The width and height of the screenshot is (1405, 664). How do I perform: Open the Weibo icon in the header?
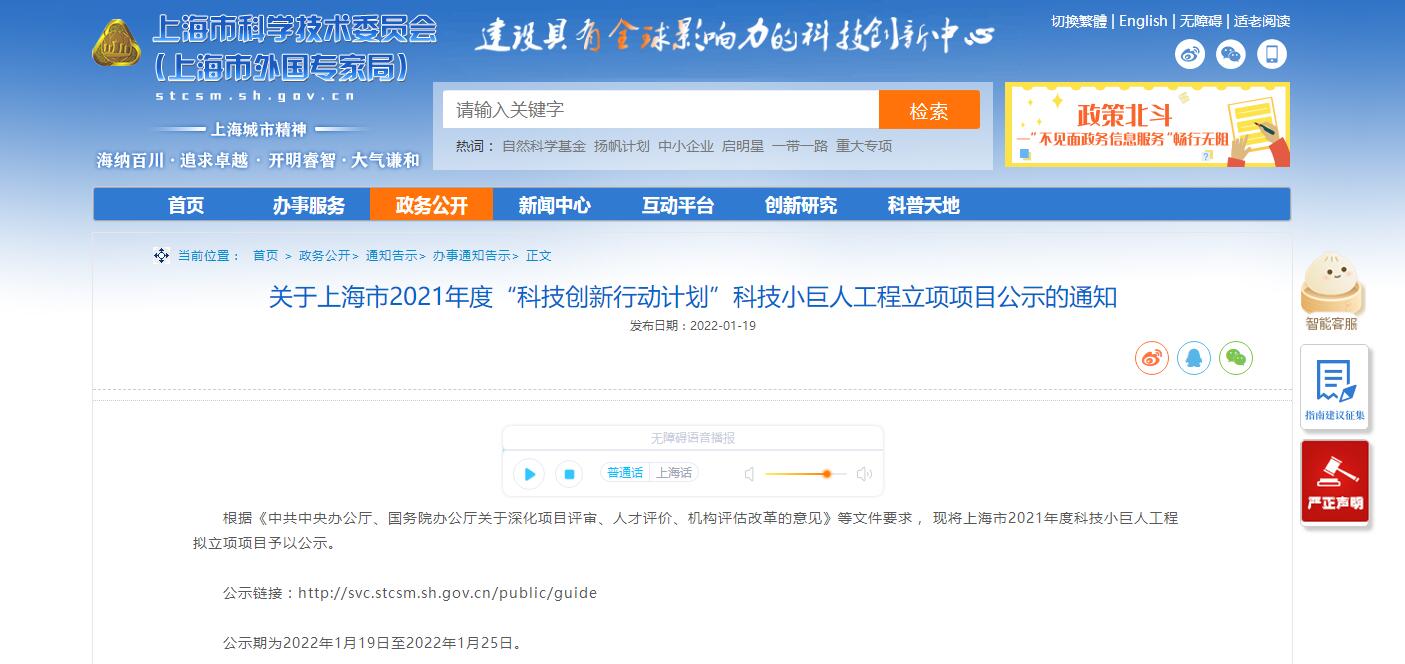(1189, 55)
